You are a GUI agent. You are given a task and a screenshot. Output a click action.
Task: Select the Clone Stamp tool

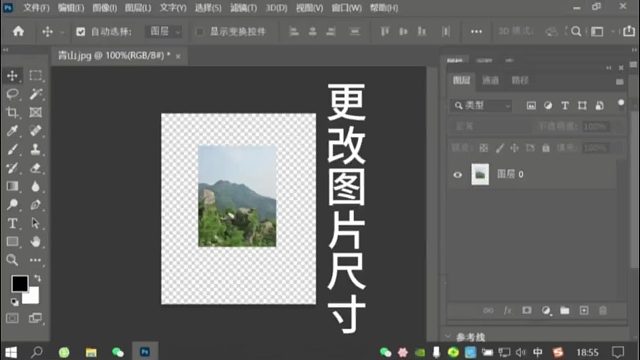[36, 149]
